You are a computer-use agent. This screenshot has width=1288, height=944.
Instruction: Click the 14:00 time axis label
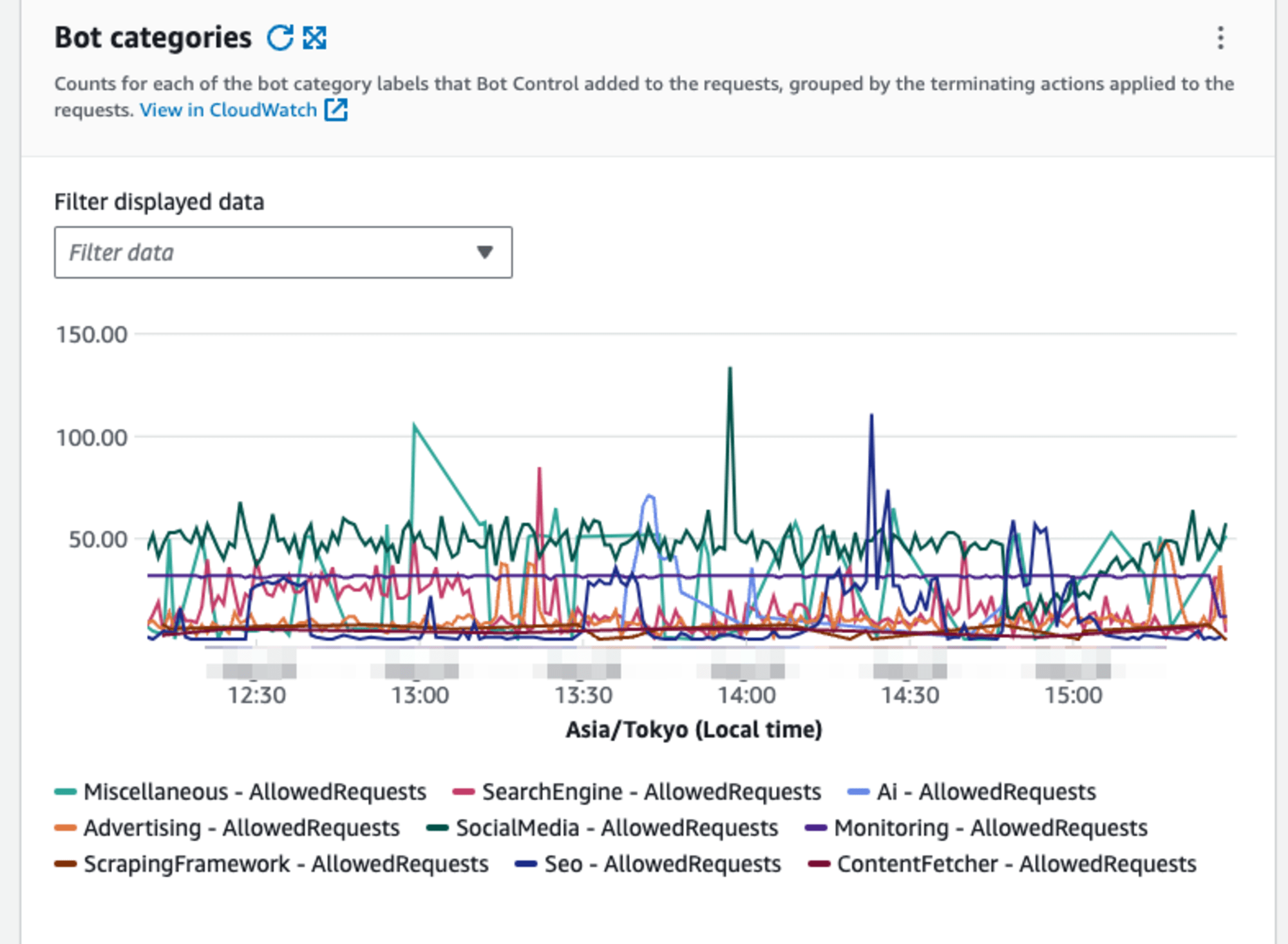747,695
